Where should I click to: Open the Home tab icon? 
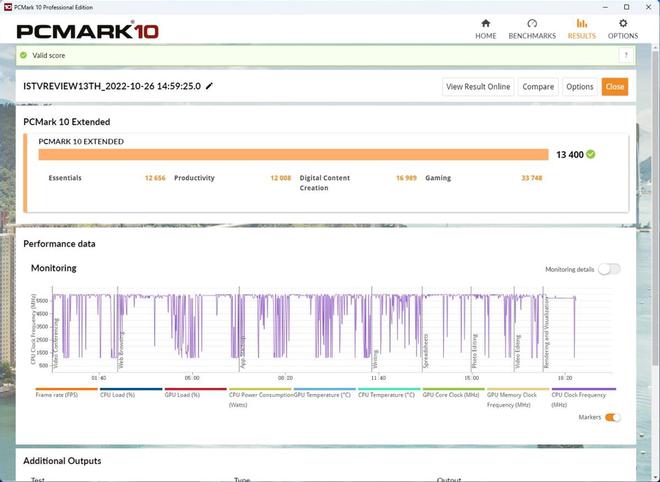(x=485, y=23)
